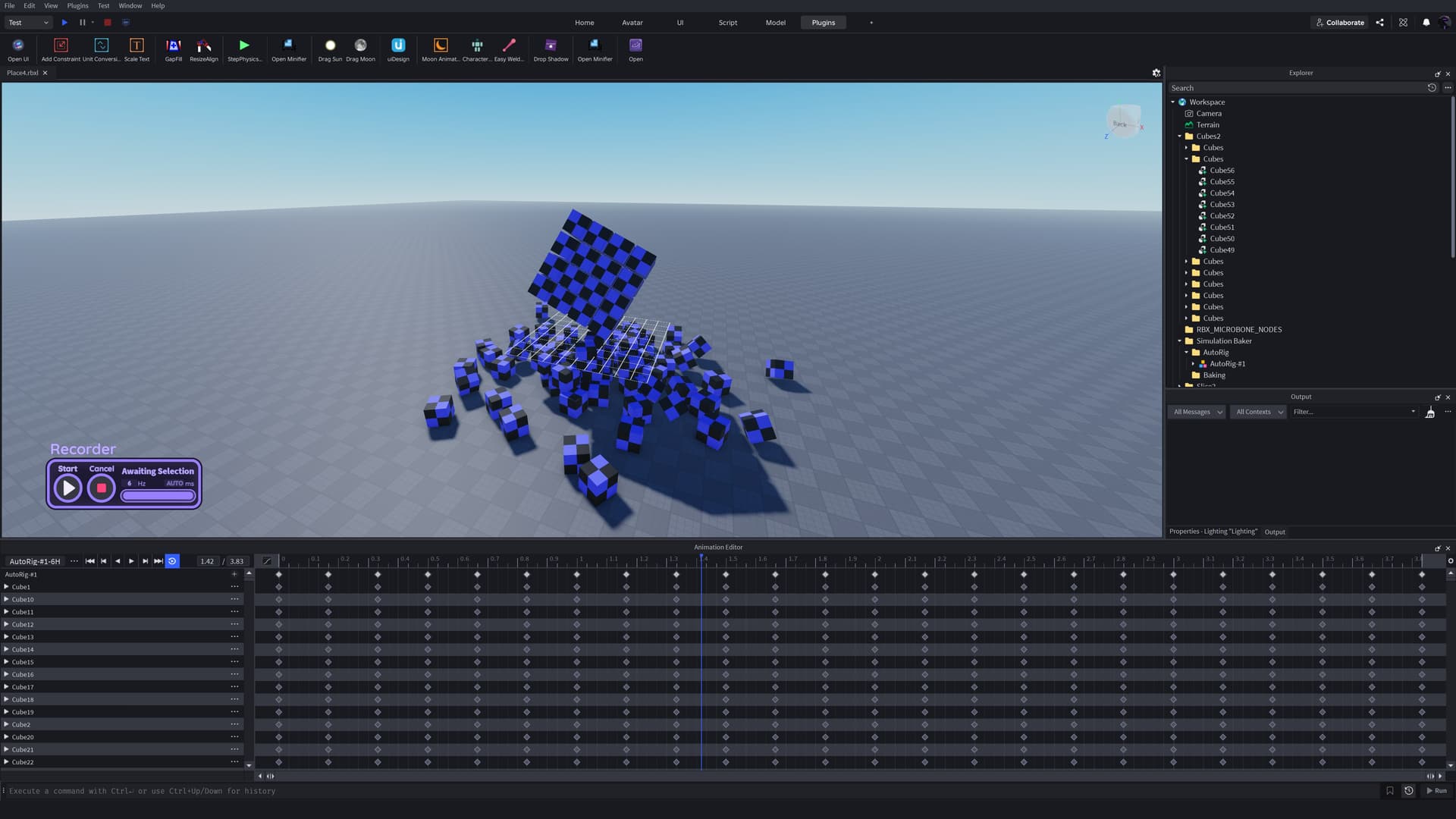Switch to the Output tab beside Properties

click(x=1275, y=532)
